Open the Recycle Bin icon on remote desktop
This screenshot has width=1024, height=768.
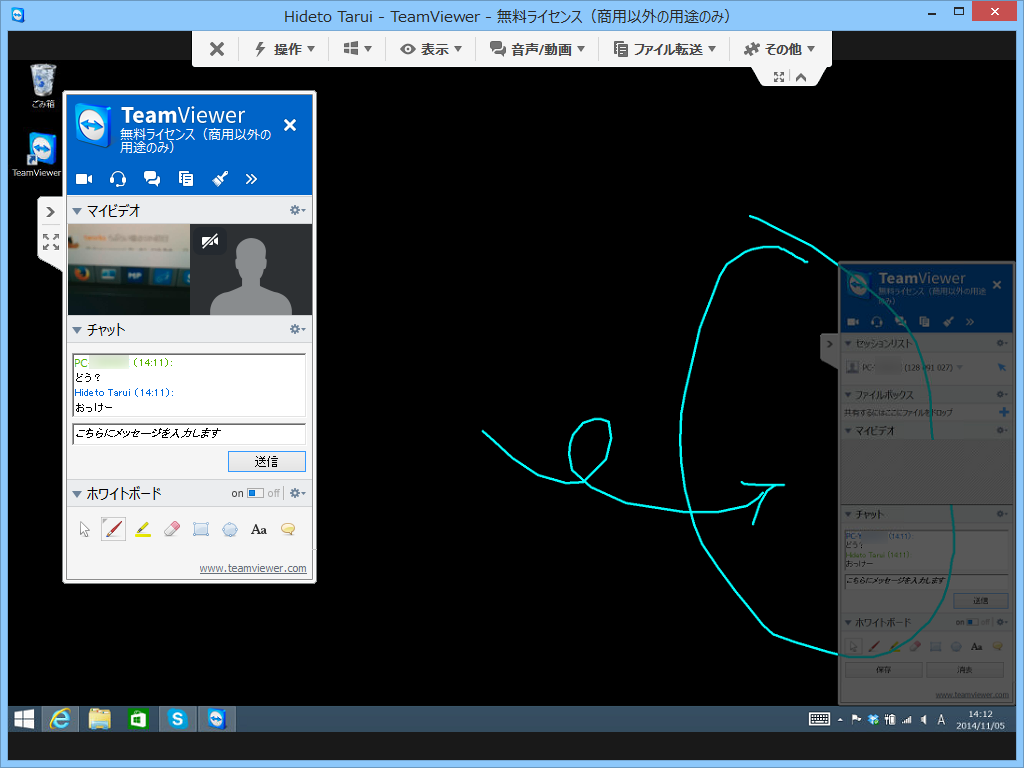[43, 86]
